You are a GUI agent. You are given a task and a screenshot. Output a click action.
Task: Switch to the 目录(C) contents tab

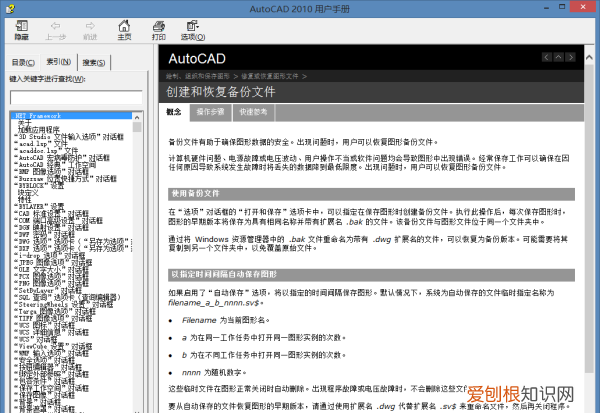tap(23, 62)
